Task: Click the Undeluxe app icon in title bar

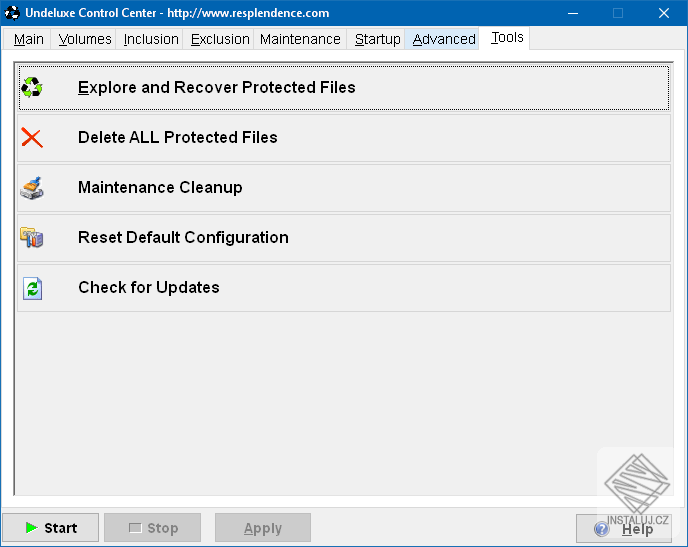Action: (x=12, y=13)
